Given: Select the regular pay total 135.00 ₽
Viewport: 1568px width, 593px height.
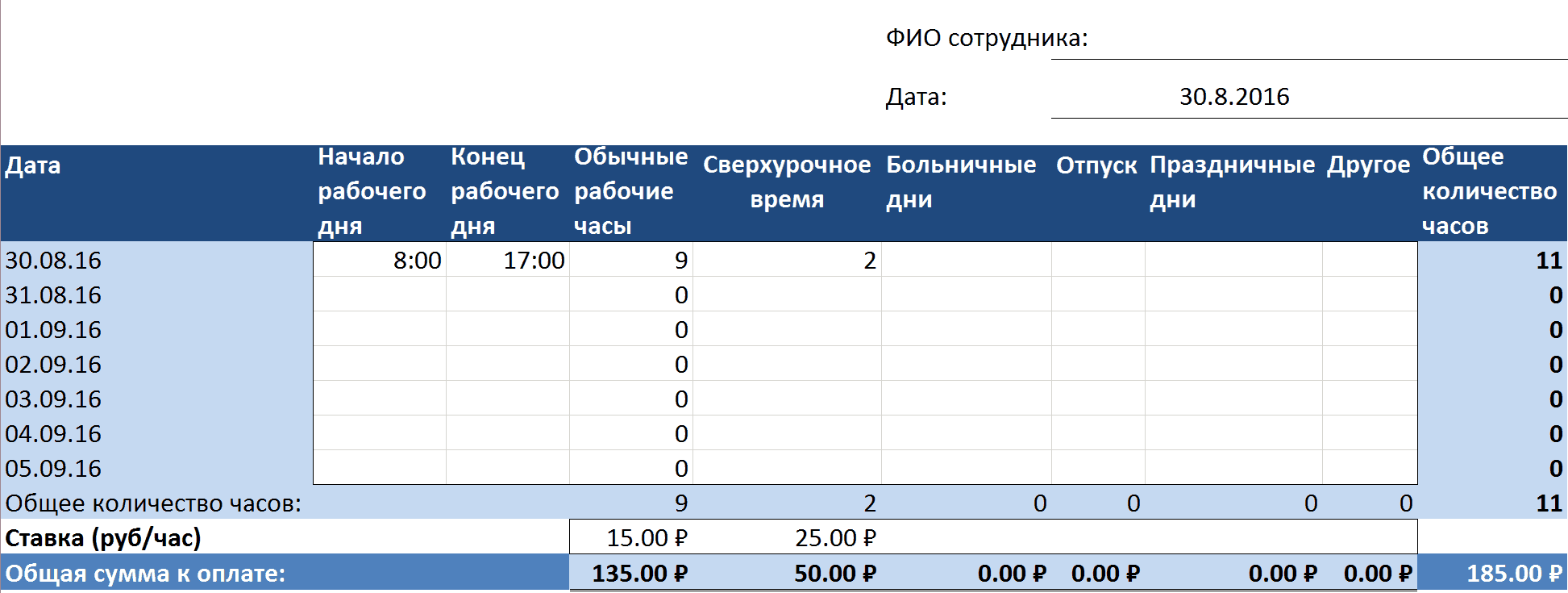Looking at the screenshot, I should pos(631,574).
